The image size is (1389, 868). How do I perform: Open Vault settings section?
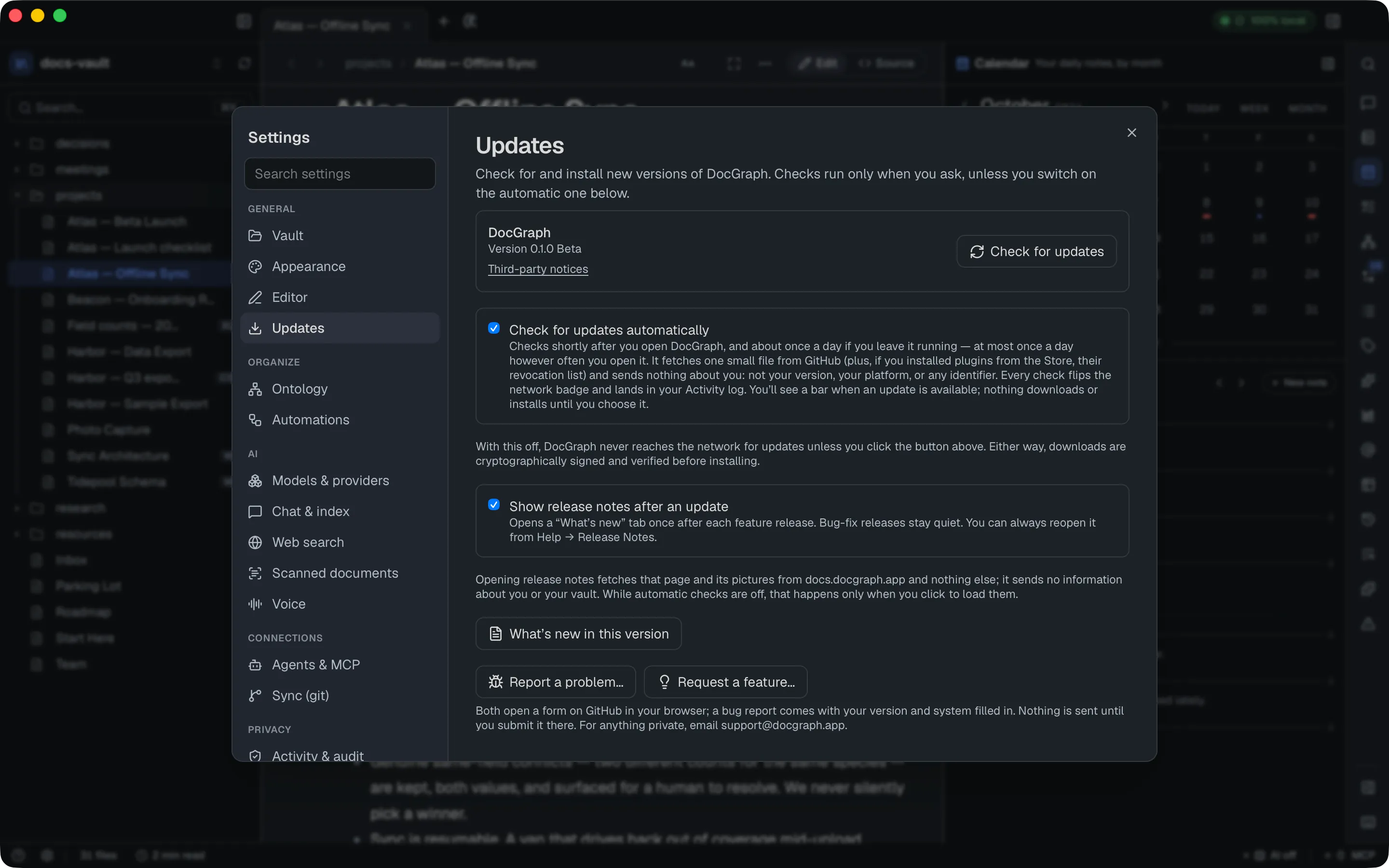point(340,235)
